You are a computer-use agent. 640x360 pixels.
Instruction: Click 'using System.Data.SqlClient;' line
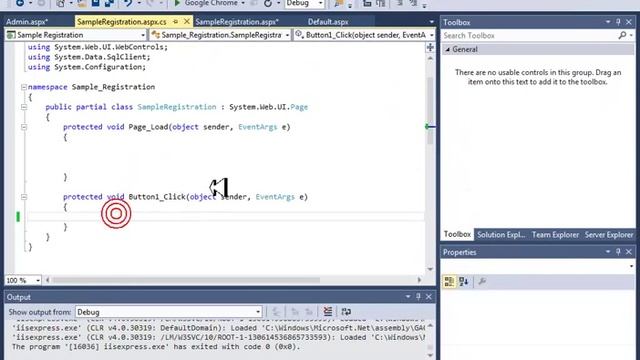pos(89,57)
